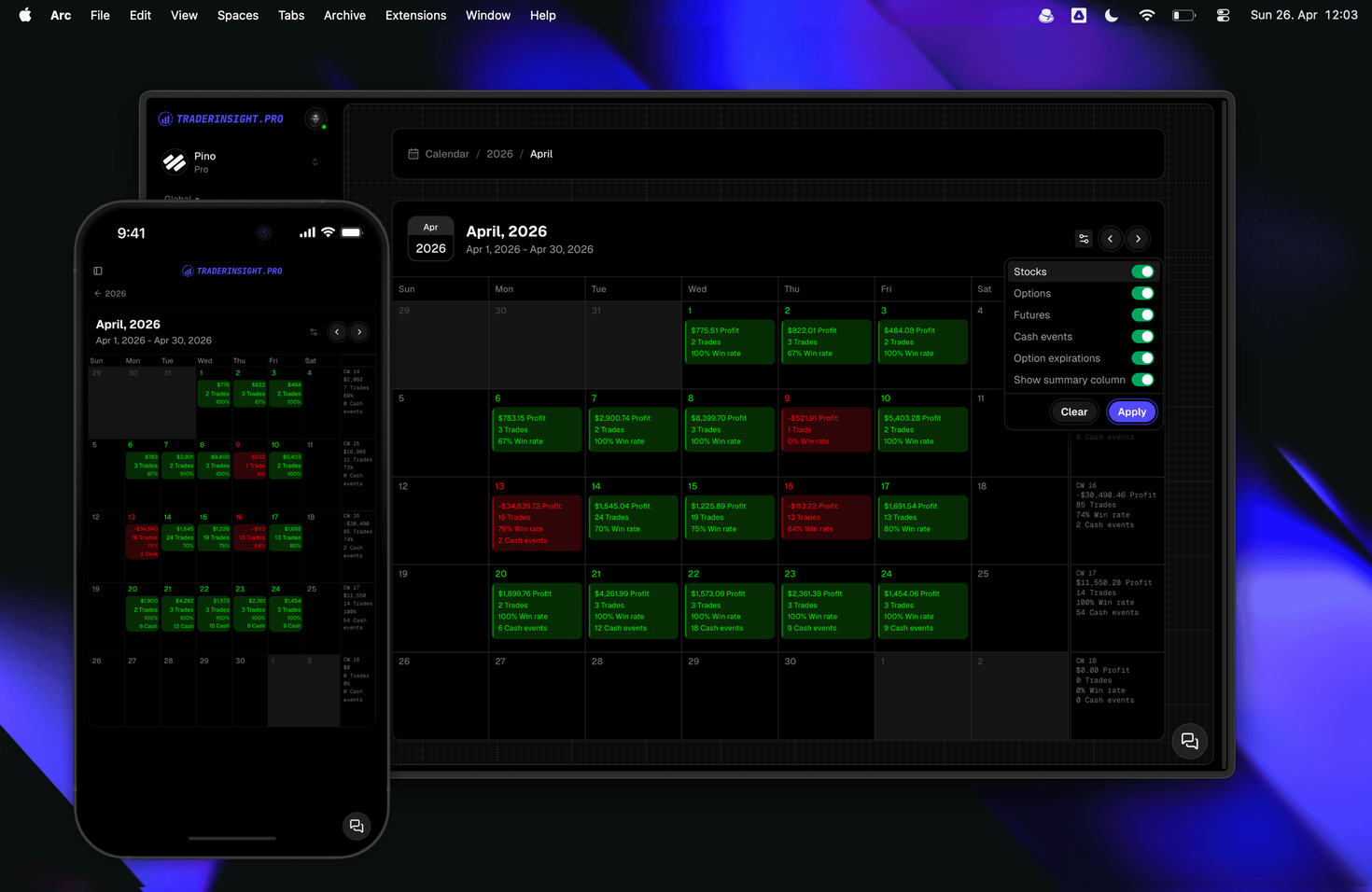Select the April 13 cell showing a loss
The width and height of the screenshot is (1372, 892).
click(537, 523)
